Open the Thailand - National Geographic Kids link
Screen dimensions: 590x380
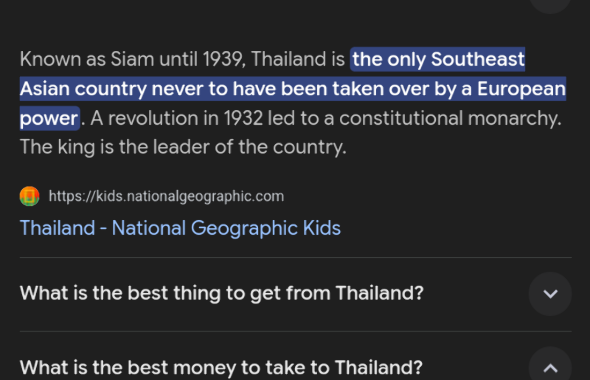pyautogui.click(x=180, y=228)
